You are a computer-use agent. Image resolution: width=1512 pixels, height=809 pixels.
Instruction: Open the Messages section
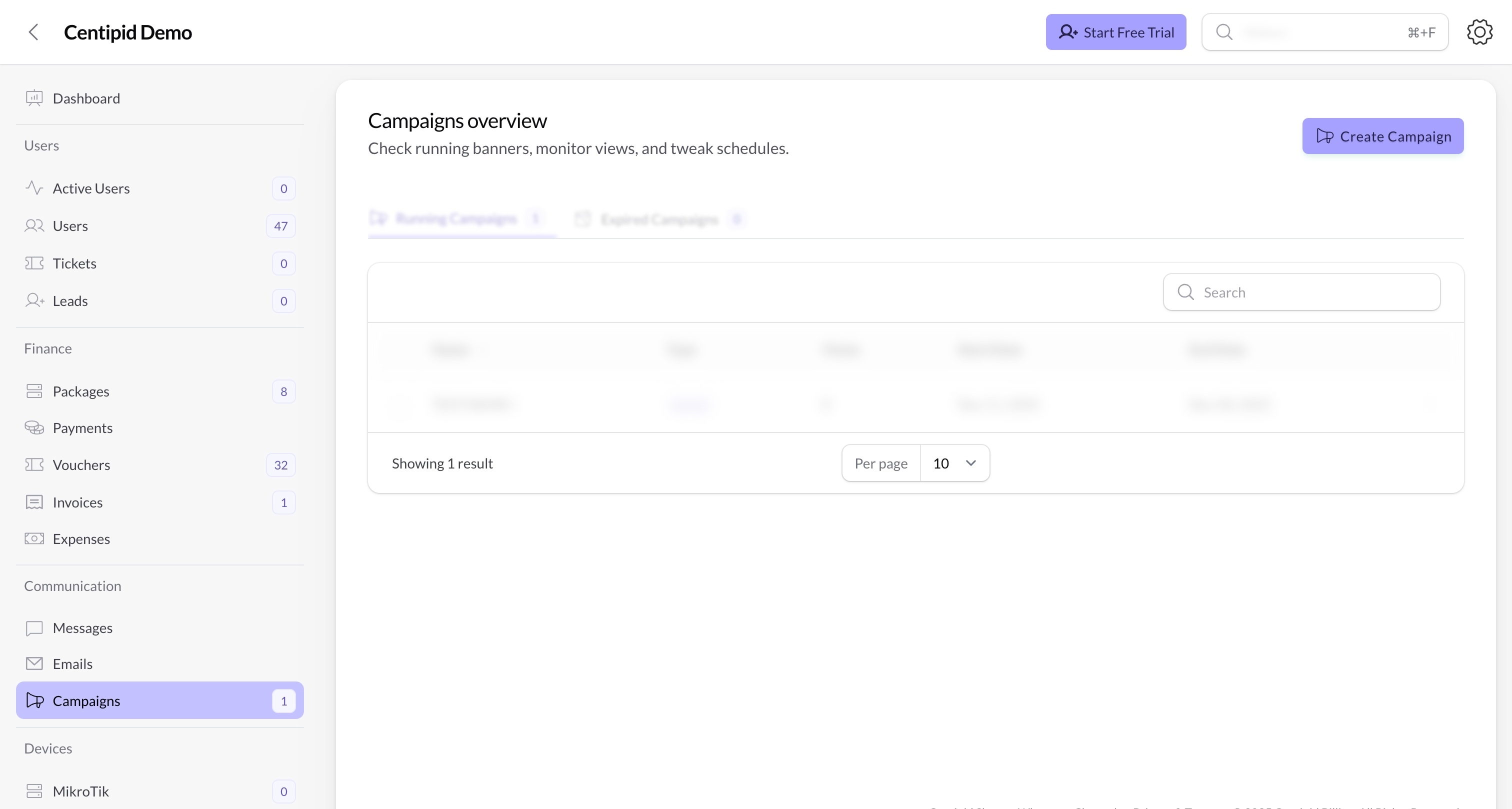(x=83, y=627)
